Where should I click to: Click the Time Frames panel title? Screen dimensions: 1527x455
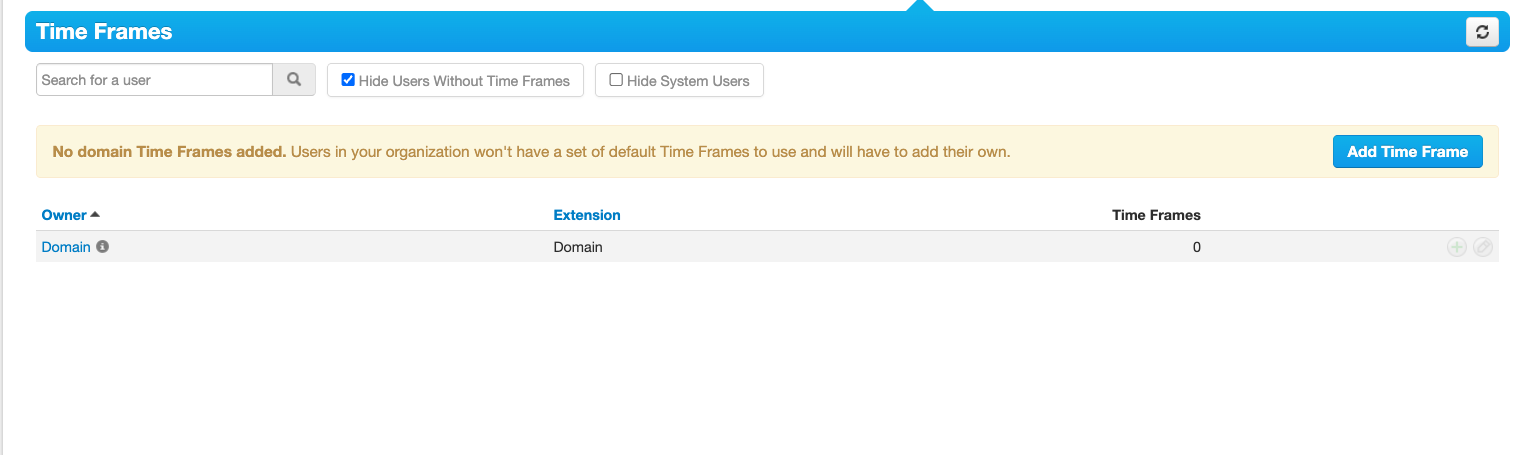pyautogui.click(x=104, y=32)
